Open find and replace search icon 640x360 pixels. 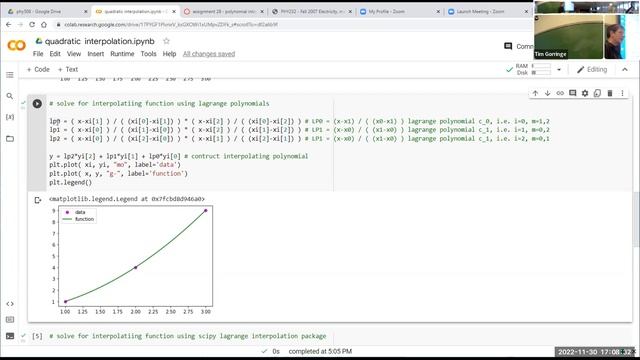point(10,96)
